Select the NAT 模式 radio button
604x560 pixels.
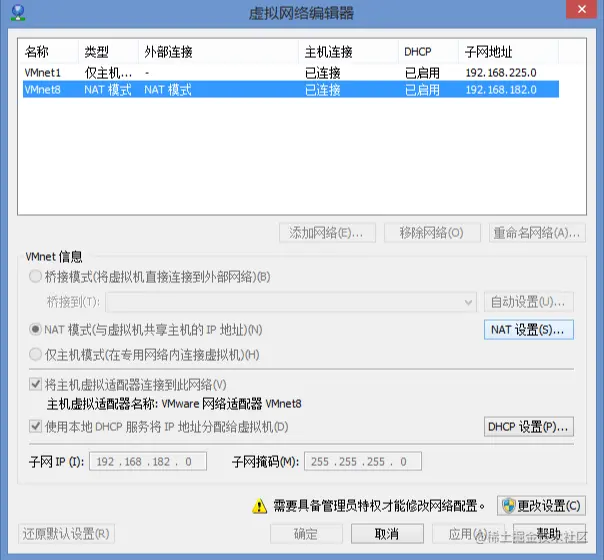tap(35, 329)
